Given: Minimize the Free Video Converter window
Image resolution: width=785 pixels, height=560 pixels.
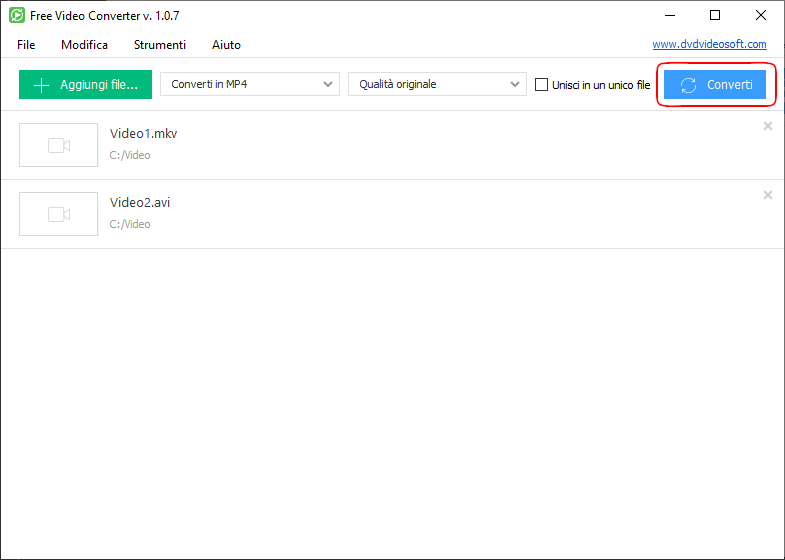Looking at the screenshot, I should 670,16.
